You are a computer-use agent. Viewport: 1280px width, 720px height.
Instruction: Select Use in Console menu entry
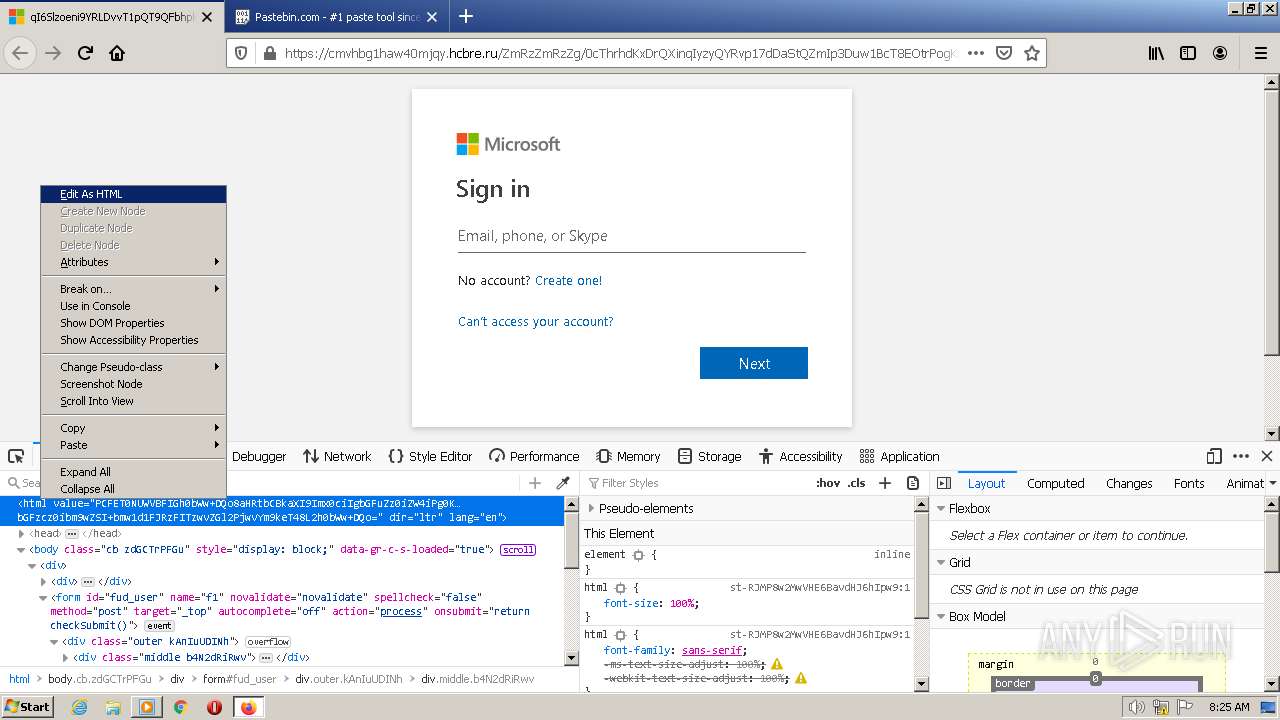tap(133, 306)
